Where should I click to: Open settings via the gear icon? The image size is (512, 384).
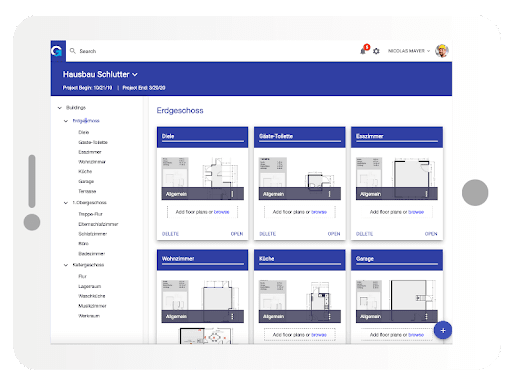coord(376,51)
